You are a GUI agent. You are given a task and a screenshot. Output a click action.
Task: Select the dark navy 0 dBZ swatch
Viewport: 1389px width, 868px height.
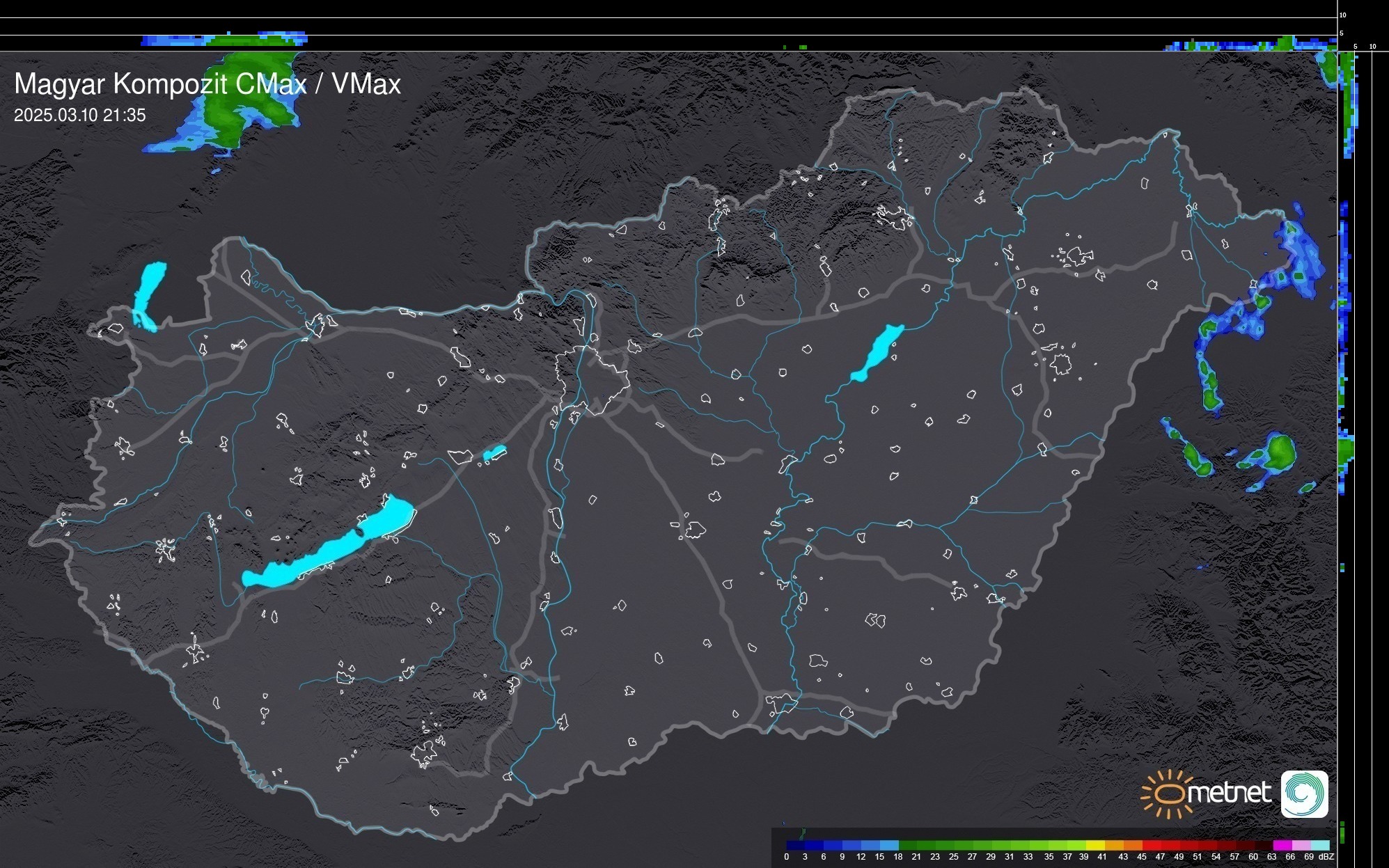(795, 846)
